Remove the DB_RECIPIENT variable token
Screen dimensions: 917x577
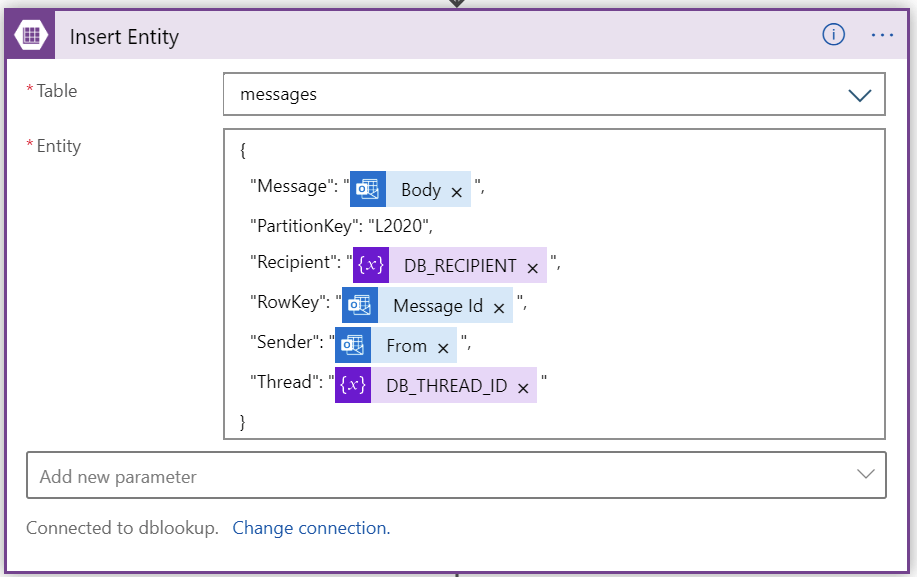pos(532,268)
